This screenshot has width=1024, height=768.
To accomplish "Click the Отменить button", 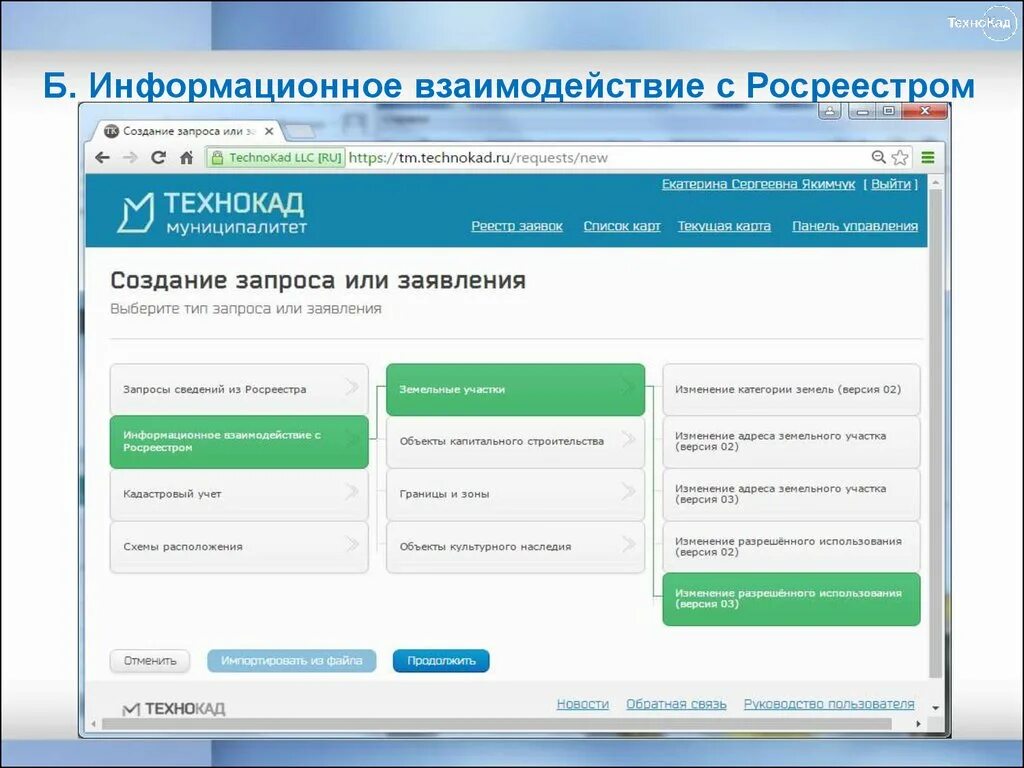I will [x=150, y=661].
